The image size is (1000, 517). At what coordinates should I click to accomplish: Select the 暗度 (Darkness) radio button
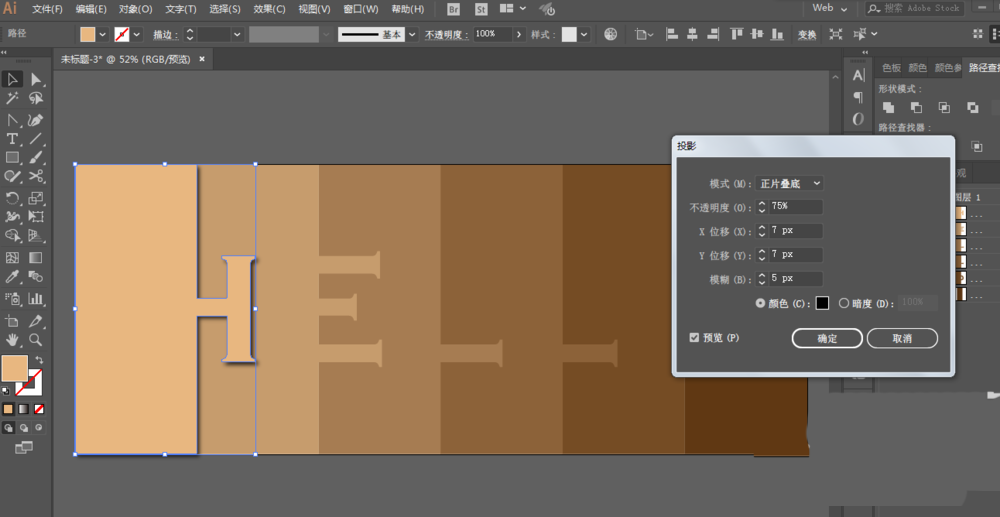844,302
